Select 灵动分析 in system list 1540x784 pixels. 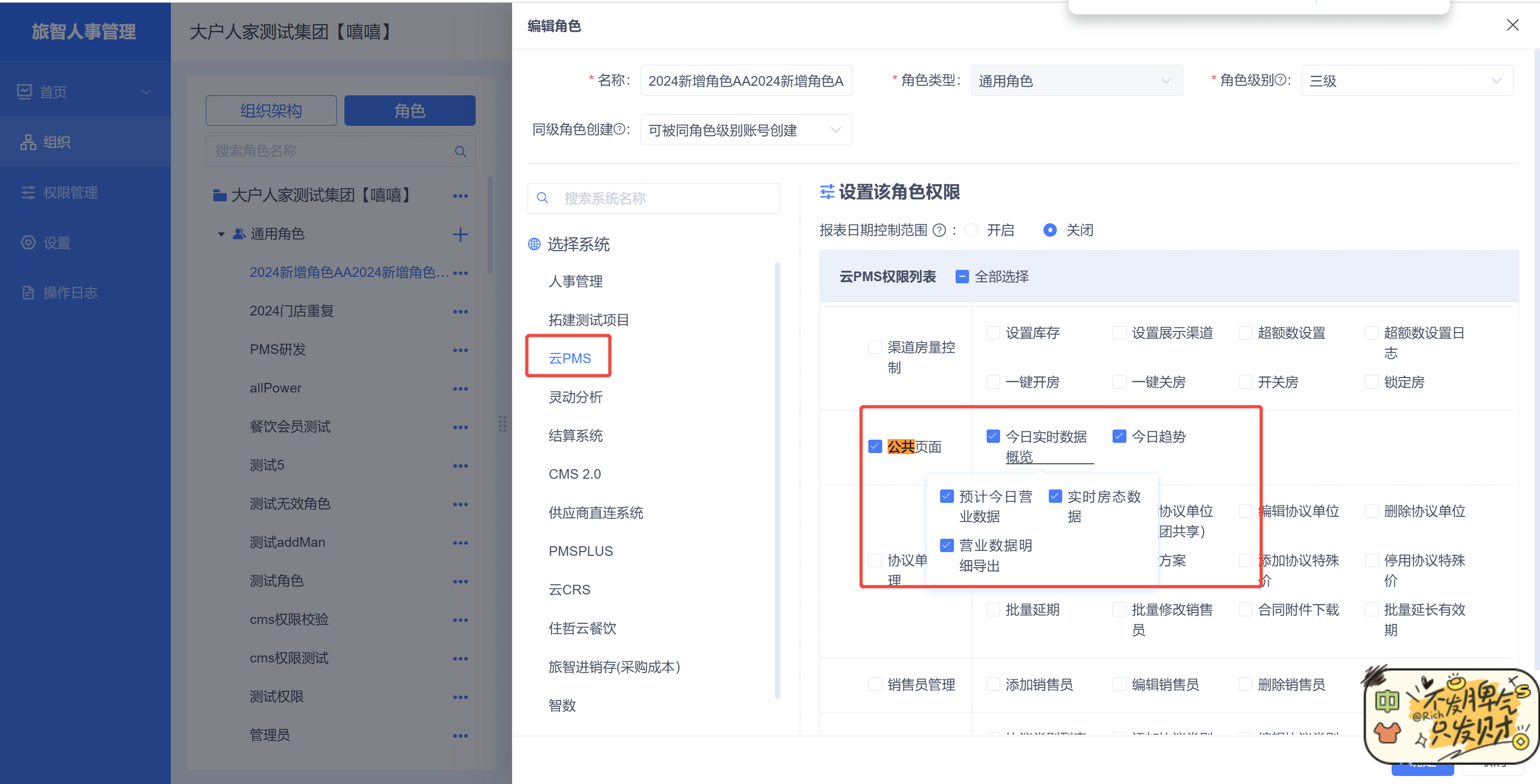(575, 397)
